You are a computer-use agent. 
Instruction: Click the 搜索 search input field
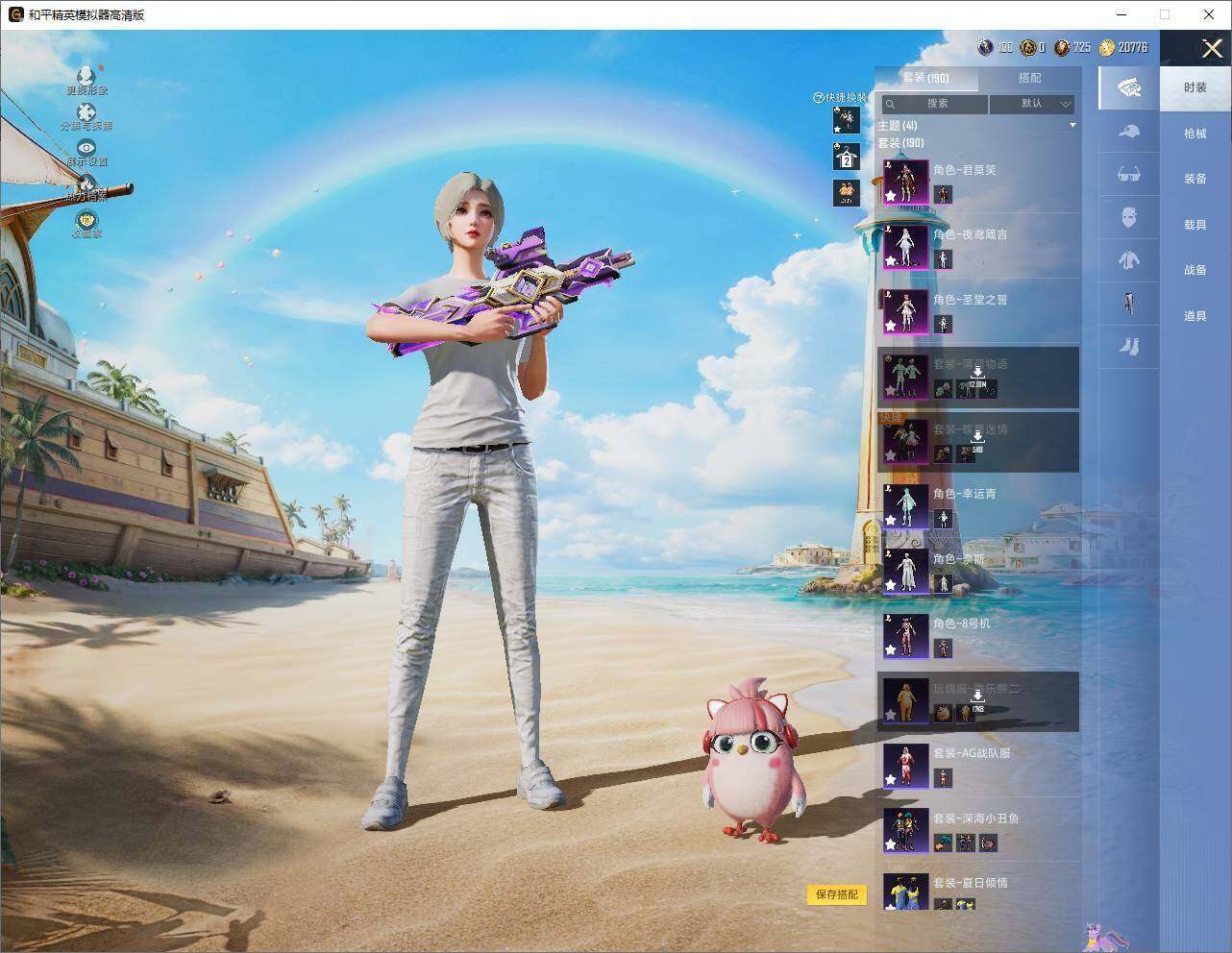[x=934, y=104]
